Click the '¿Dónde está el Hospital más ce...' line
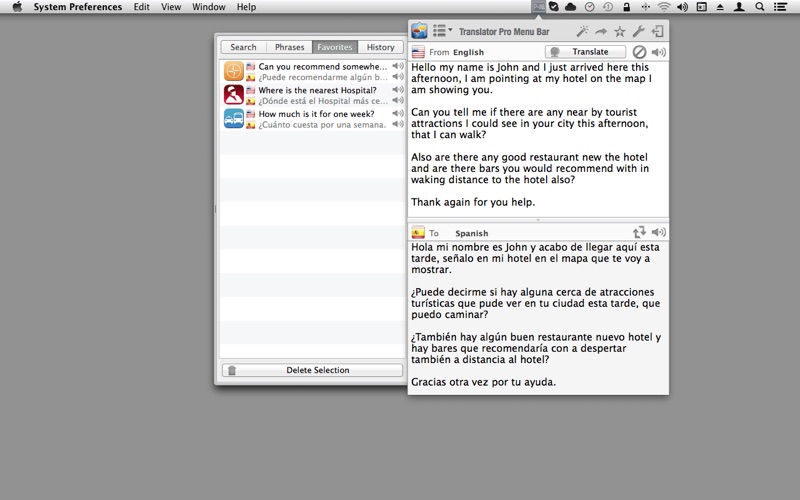 [x=322, y=101]
